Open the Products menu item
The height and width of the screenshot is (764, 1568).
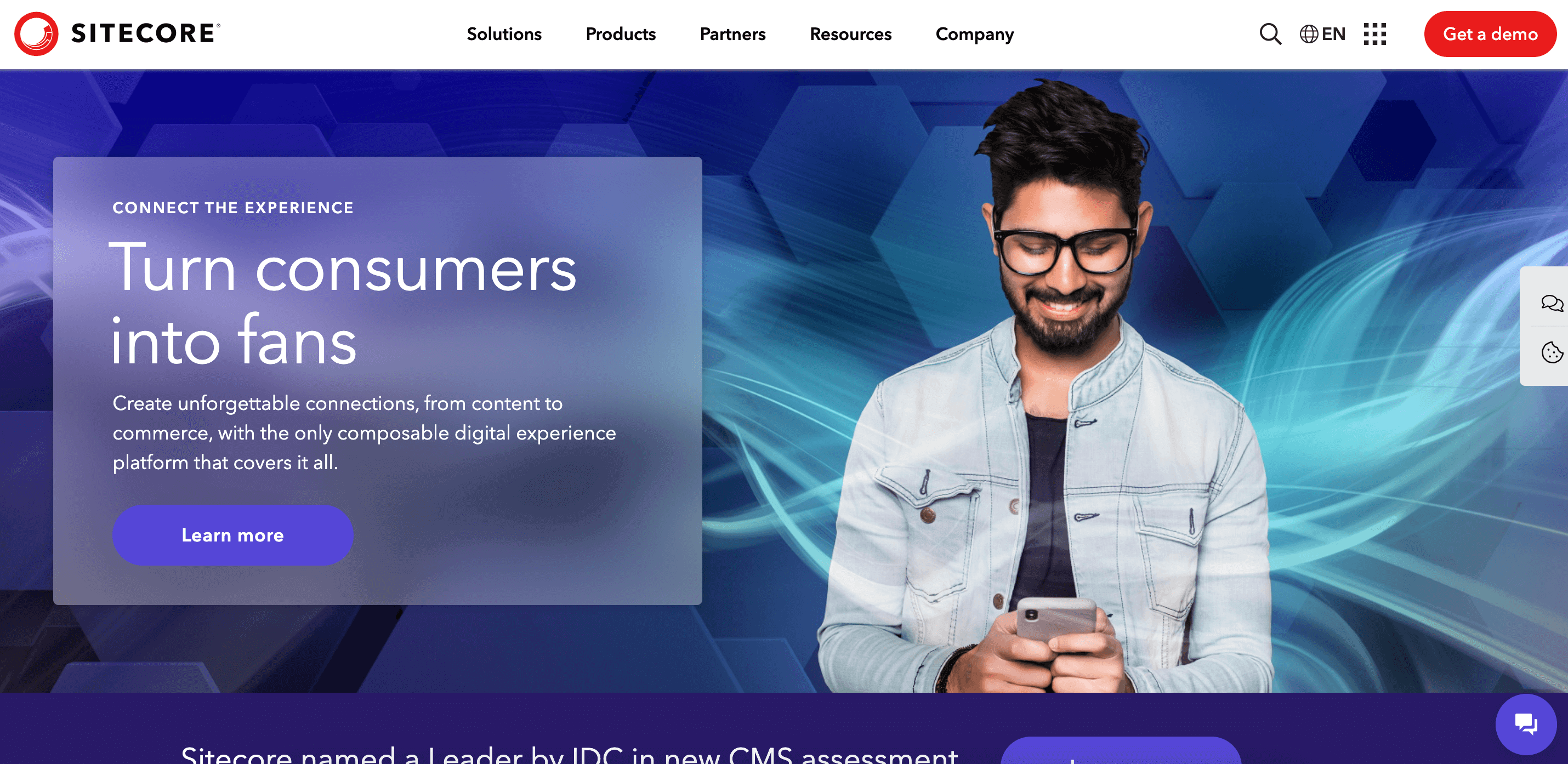tap(621, 34)
